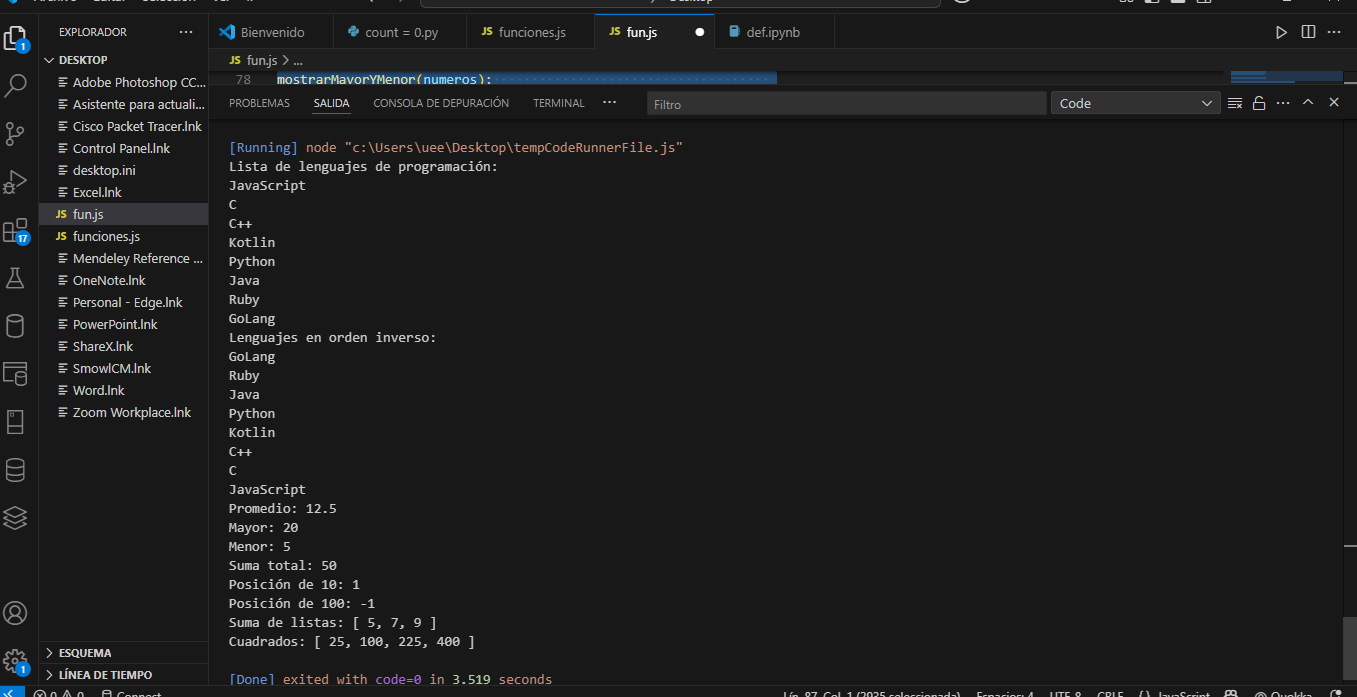Open the Explorer view in activity bar
This screenshot has width=1357, height=697.
15,38
